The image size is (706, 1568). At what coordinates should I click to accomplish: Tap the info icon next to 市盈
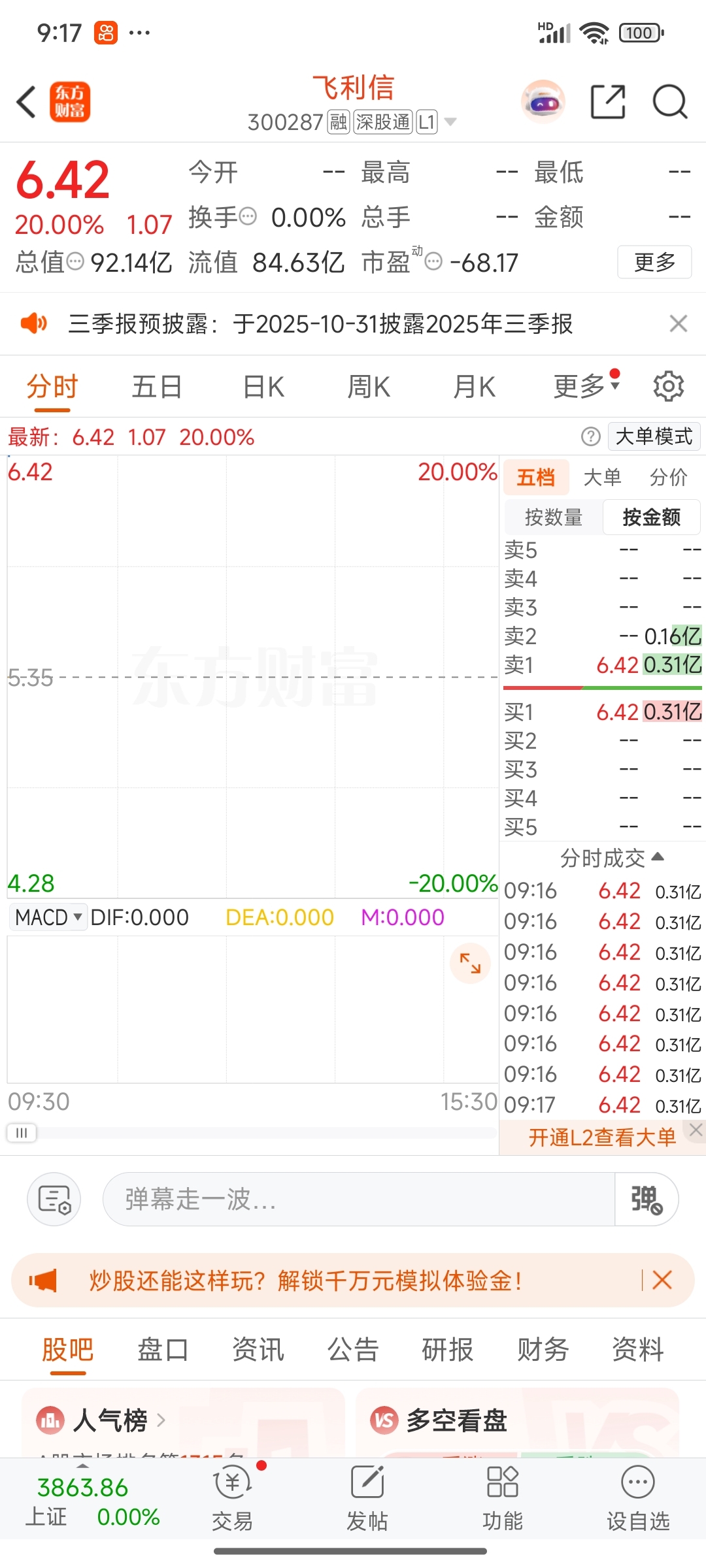coord(433,261)
